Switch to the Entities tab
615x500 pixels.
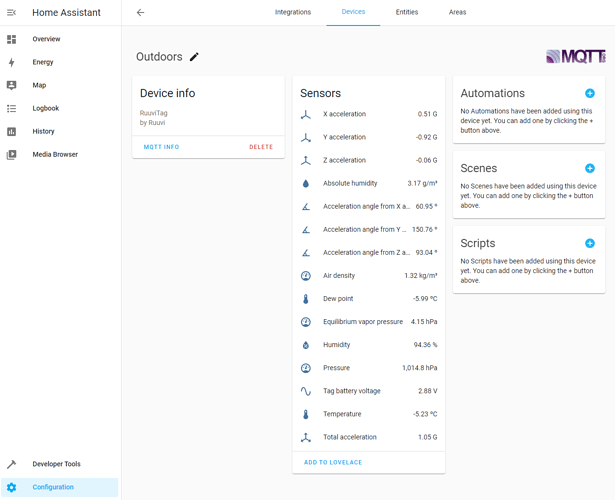[x=407, y=12]
